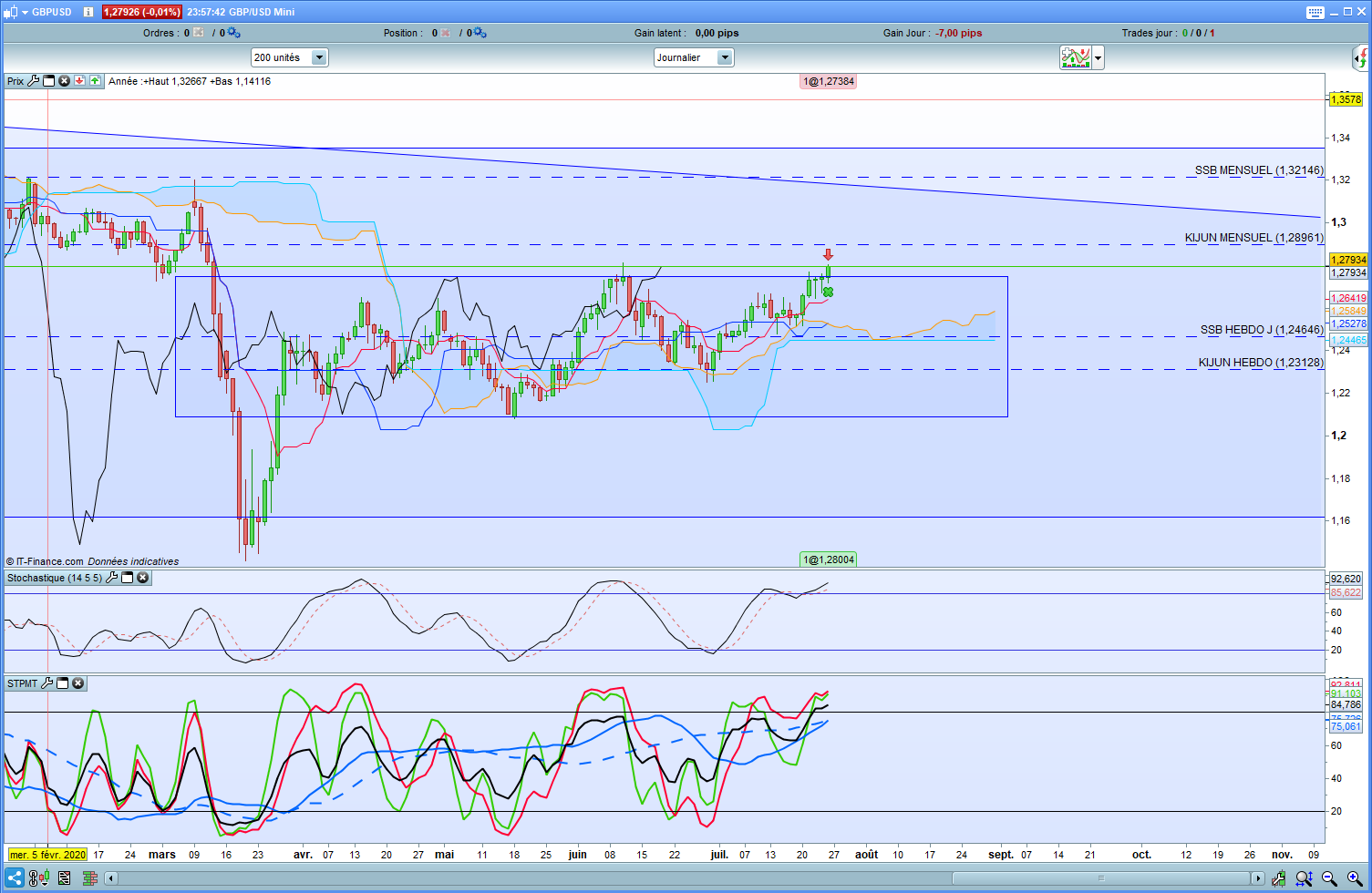Maximize the Stochastique panel window icon

[x=128, y=578]
